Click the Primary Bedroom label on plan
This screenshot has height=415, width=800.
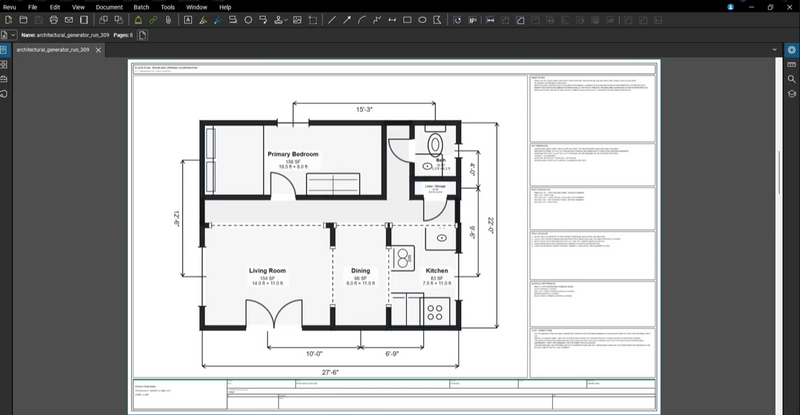[x=293, y=154]
